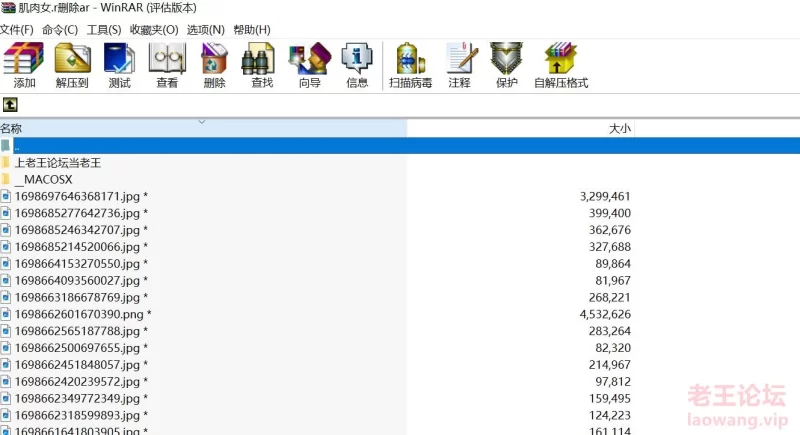Select file 1698662451848057.jpg
This screenshot has width=800, height=435.
point(81,365)
